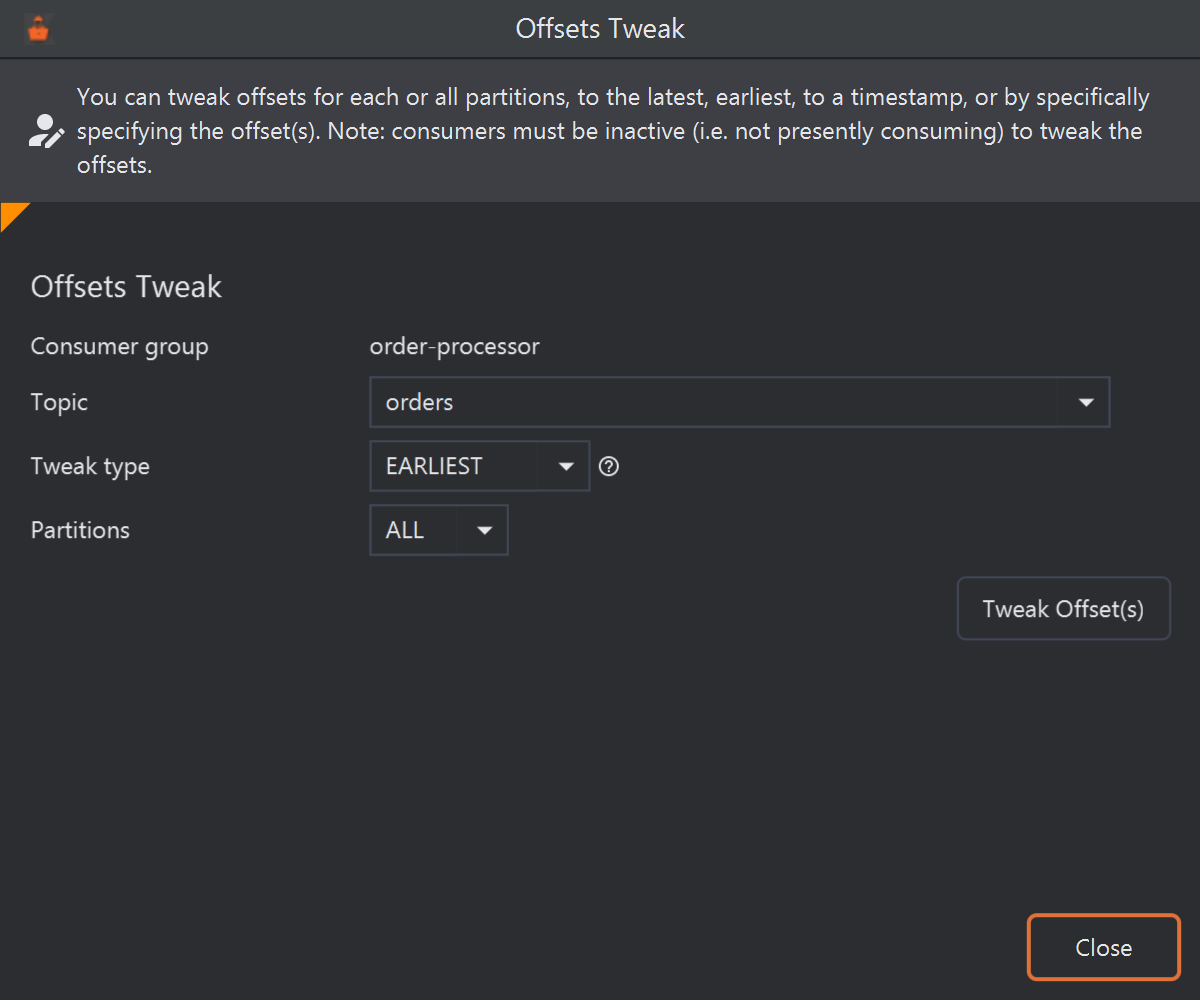Click the order-processor consumer group value

[455, 347]
